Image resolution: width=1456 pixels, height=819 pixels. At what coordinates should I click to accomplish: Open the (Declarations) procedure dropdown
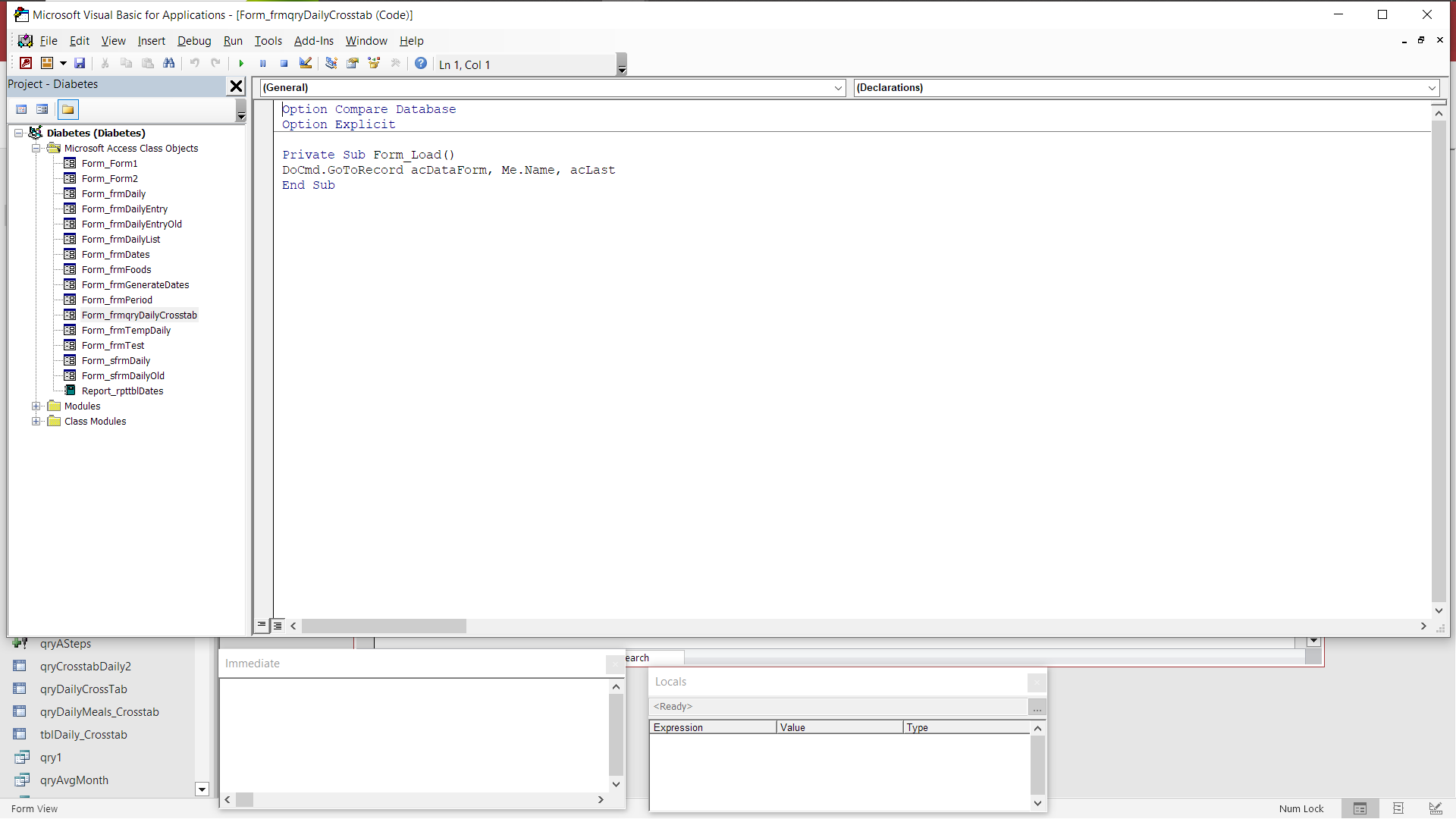[x=1432, y=88]
